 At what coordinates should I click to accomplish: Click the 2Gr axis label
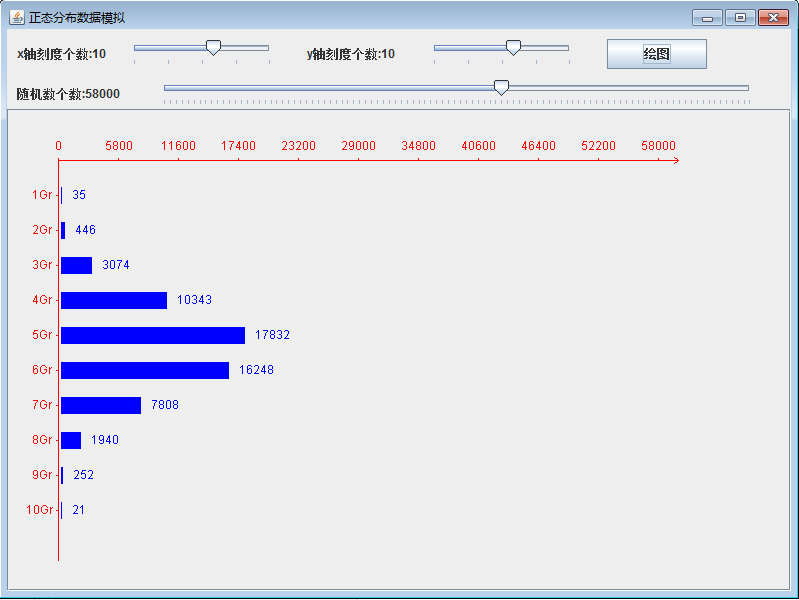[x=42, y=230]
